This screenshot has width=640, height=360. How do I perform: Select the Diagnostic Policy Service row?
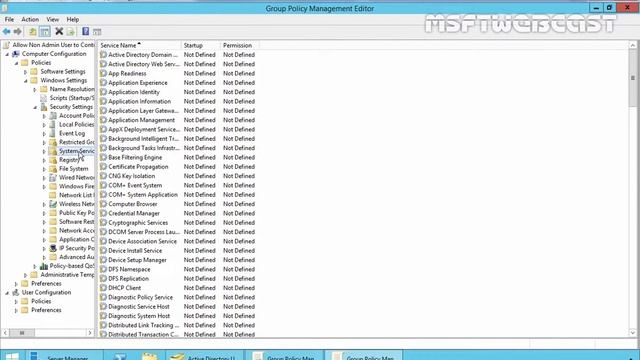pyautogui.click(x=178, y=297)
